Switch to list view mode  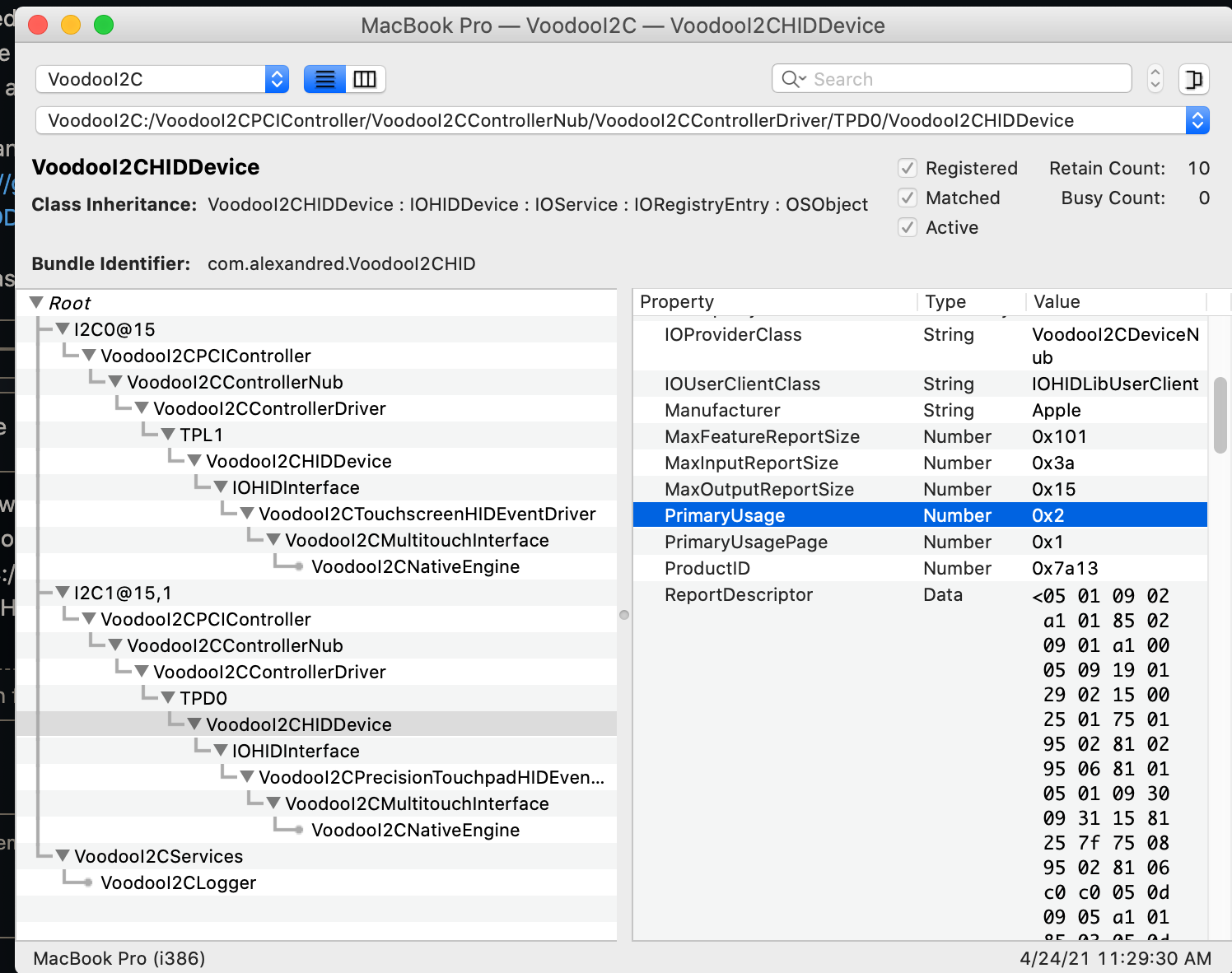324,79
